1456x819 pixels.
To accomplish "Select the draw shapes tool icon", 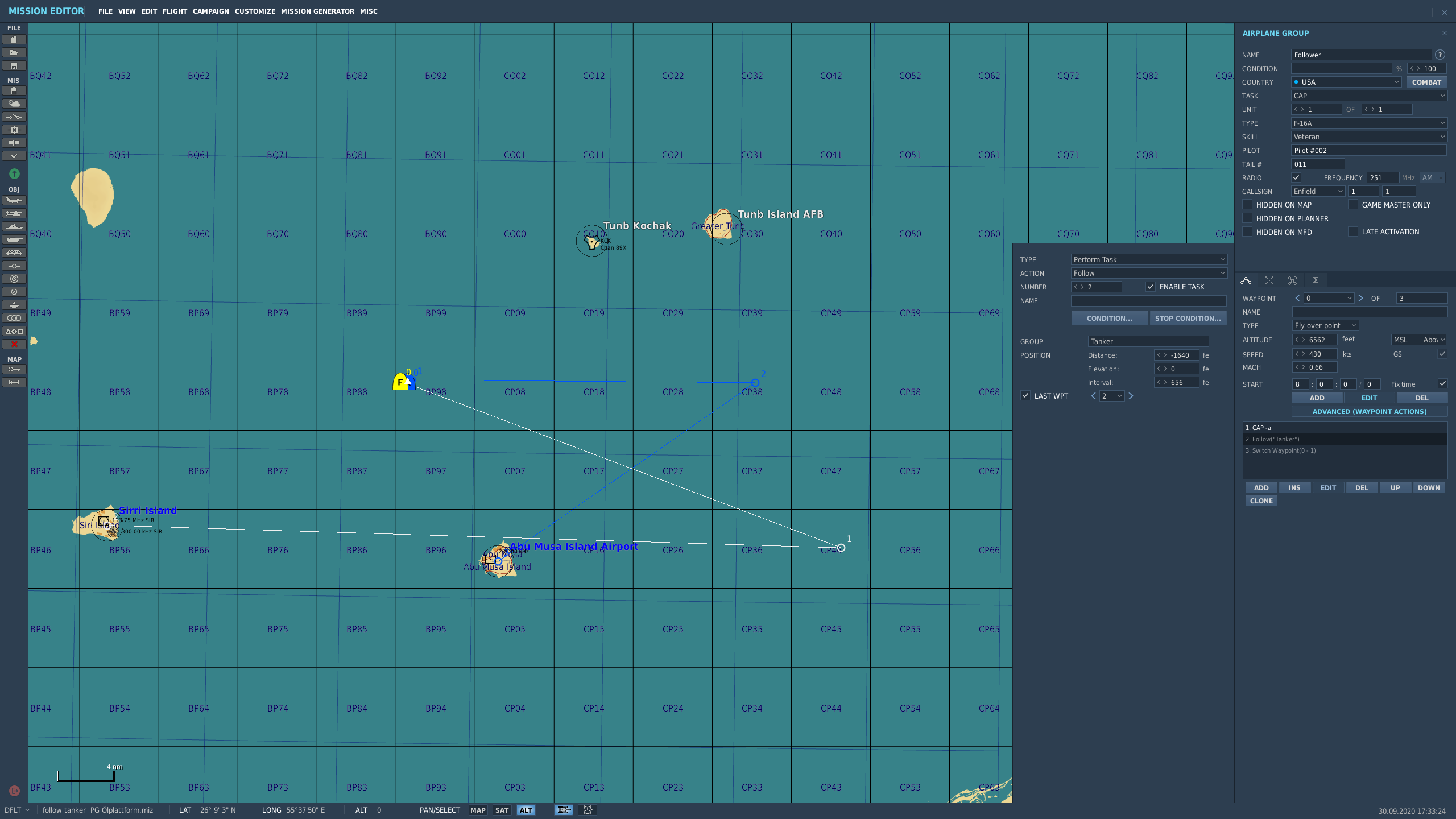I will click(x=14, y=331).
